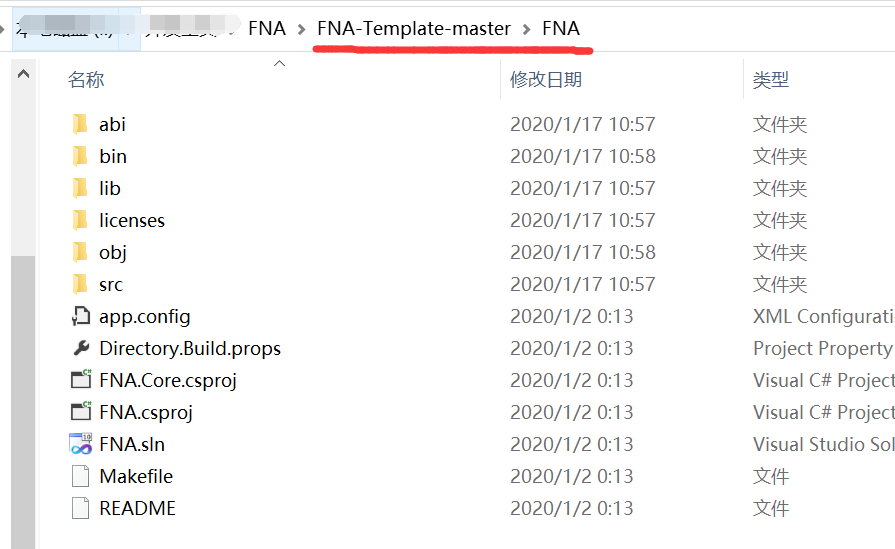Go to the first FNA breadcrumb segment
895x549 pixels.
tap(267, 29)
